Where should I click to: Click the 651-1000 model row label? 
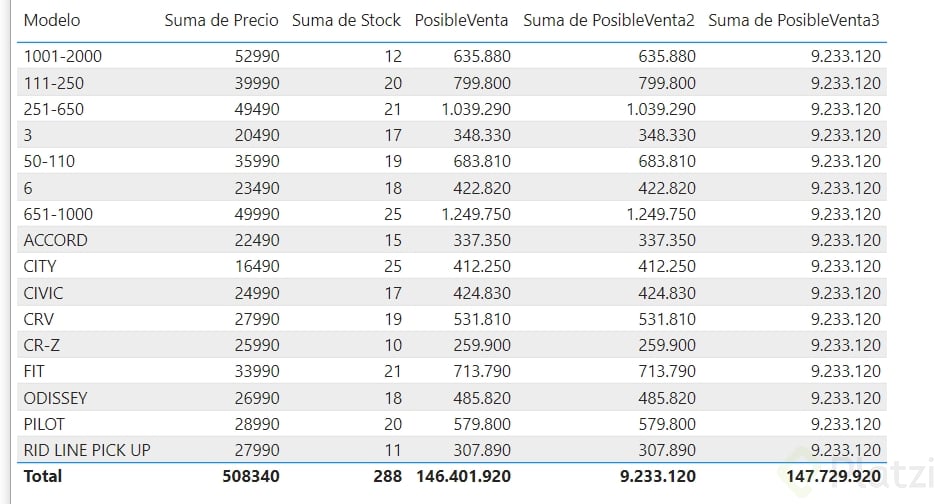click(x=59, y=214)
